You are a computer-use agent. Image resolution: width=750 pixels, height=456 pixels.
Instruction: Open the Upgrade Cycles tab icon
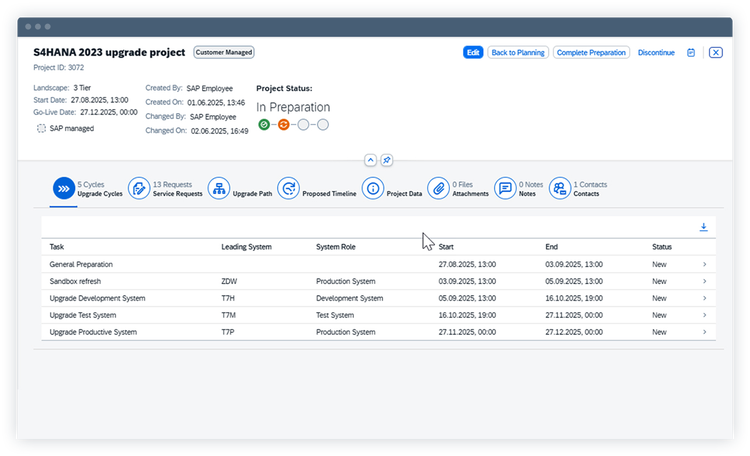click(64, 189)
